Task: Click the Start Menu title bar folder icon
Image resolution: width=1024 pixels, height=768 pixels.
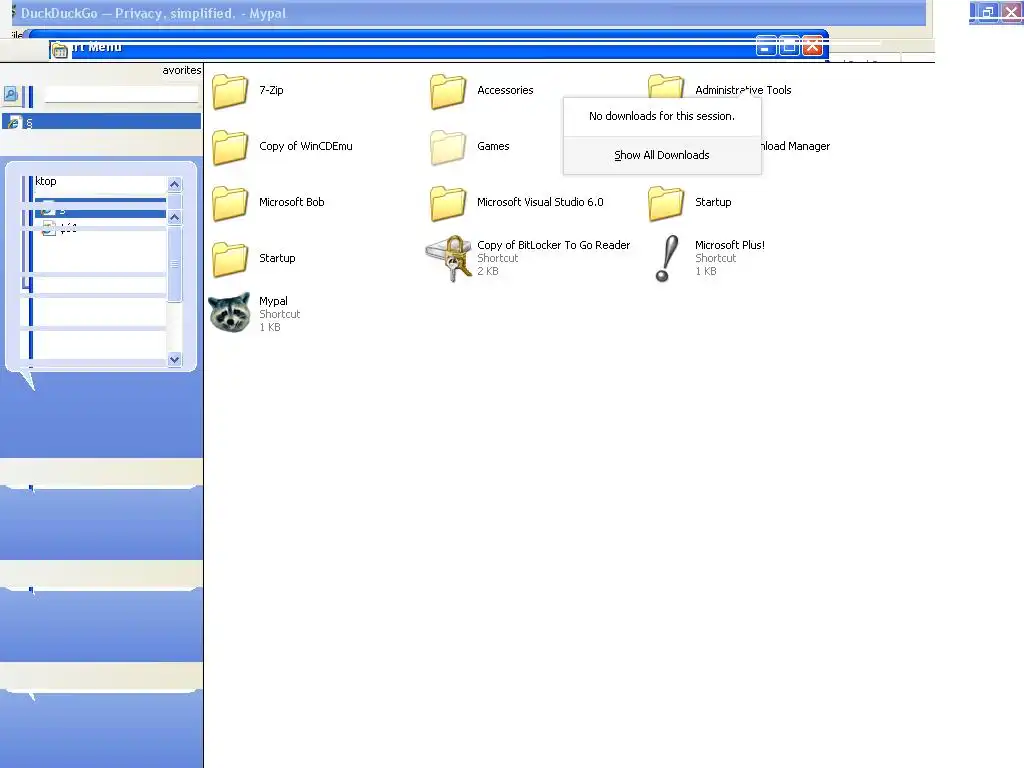Action: tap(59, 50)
